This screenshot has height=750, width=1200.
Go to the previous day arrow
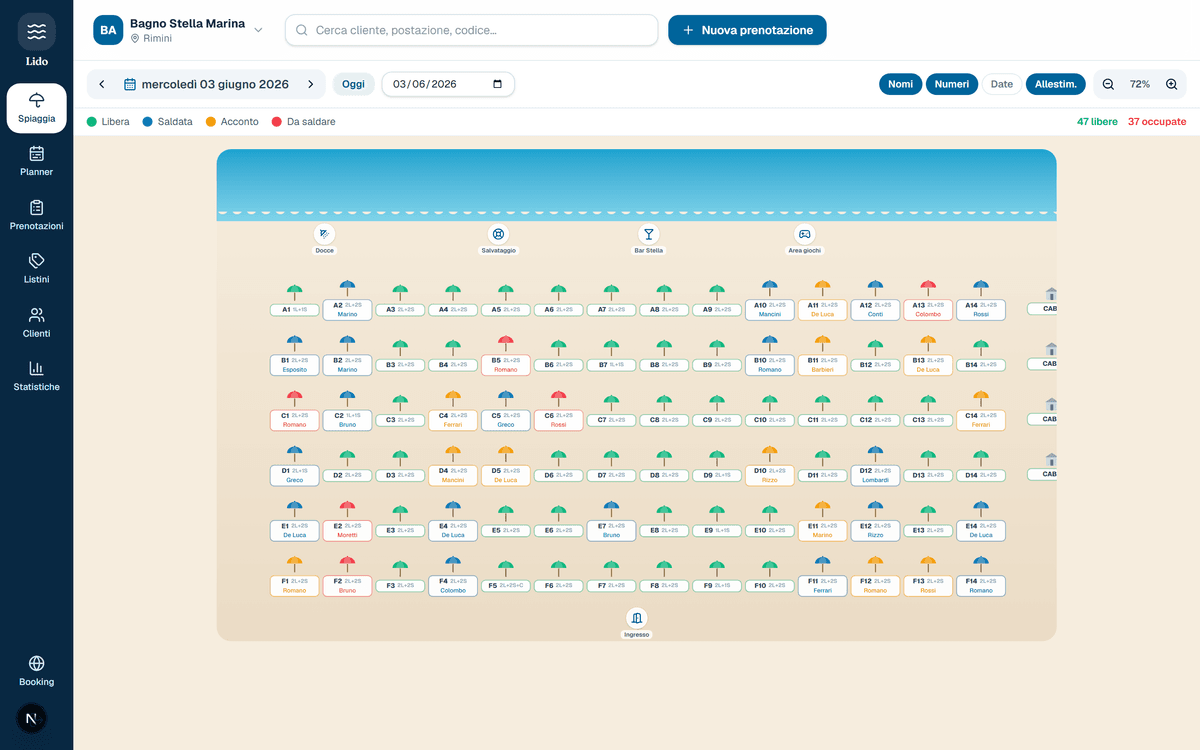(101, 84)
